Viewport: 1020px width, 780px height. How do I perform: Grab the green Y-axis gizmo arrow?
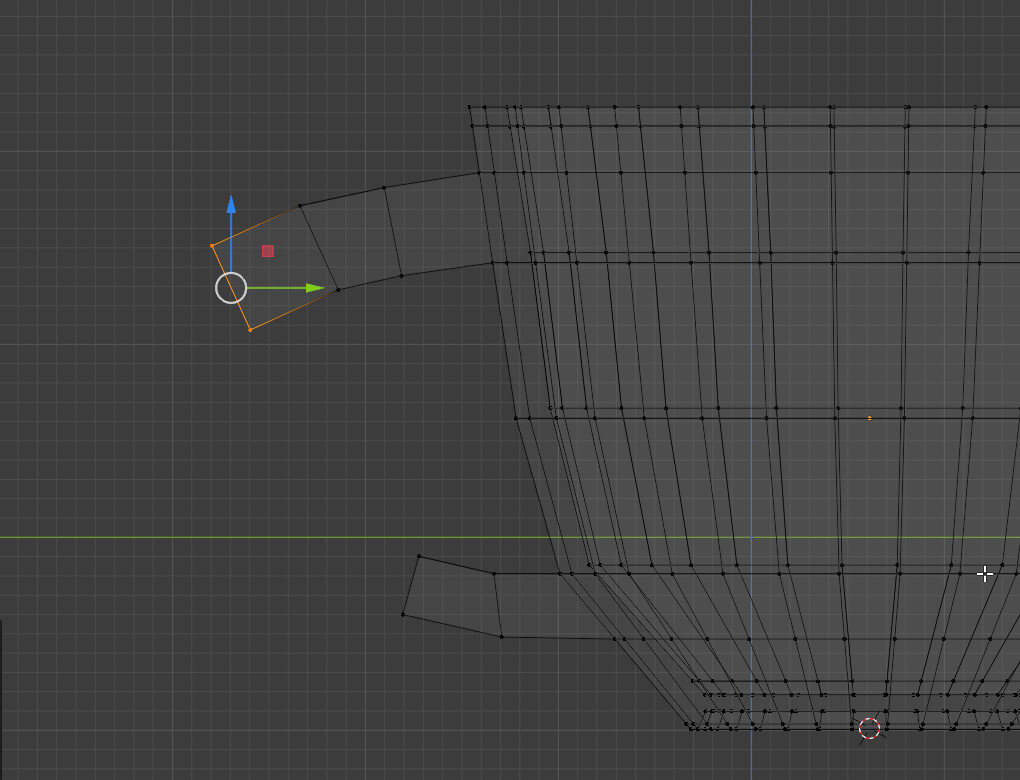[315, 288]
